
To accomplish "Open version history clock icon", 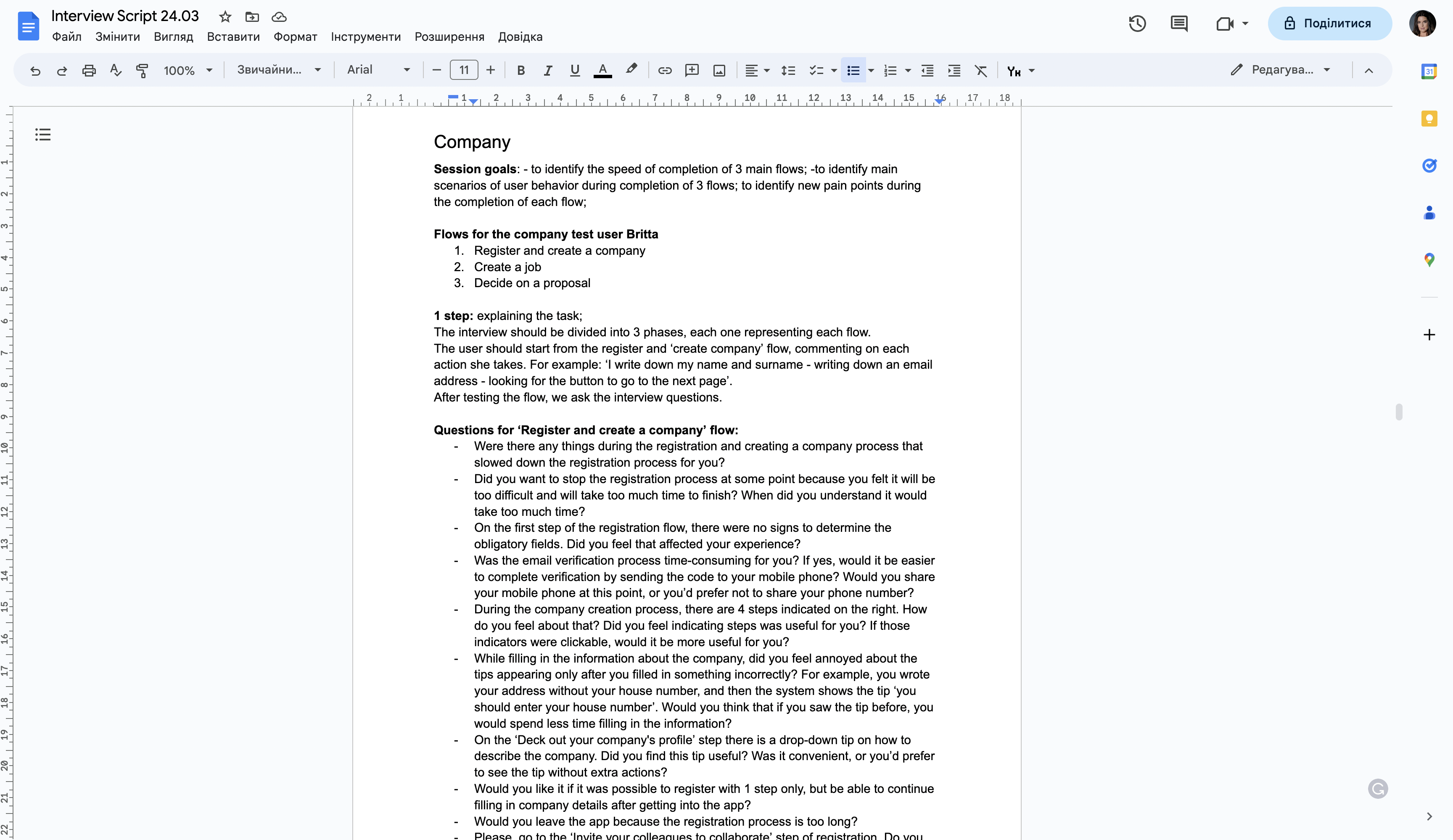I will (x=1137, y=24).
